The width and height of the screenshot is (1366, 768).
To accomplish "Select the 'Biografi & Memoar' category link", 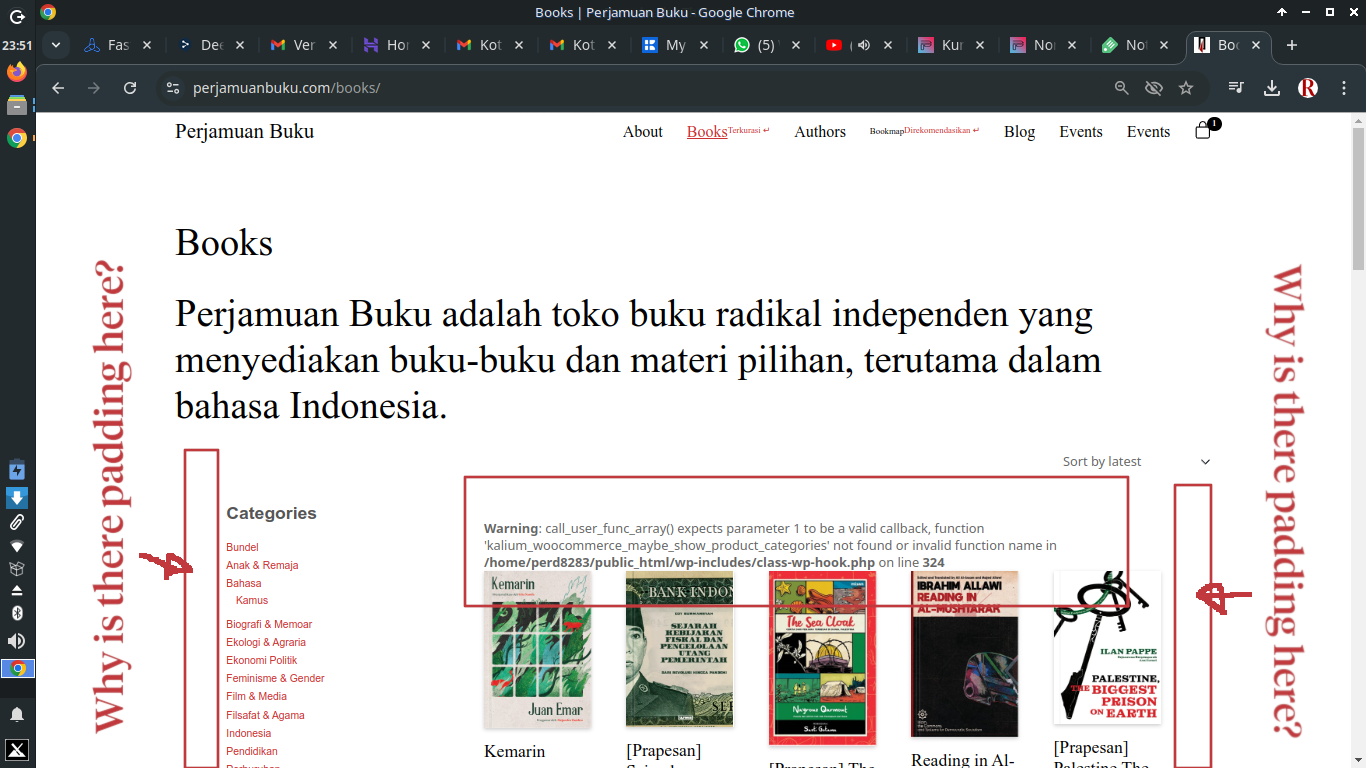I will [x=269, y=624].
